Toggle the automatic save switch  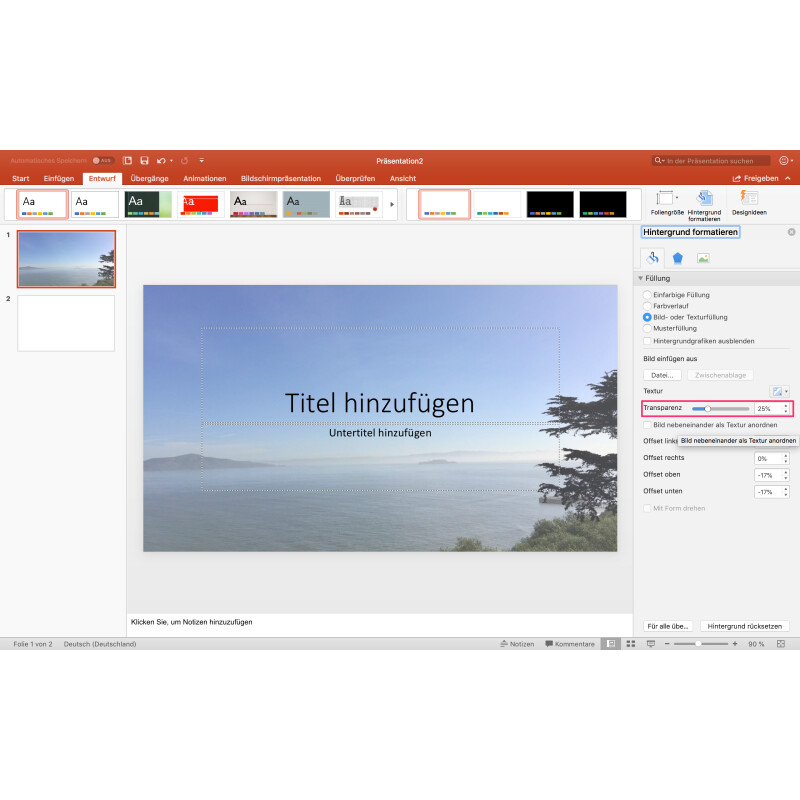[102, 160]
